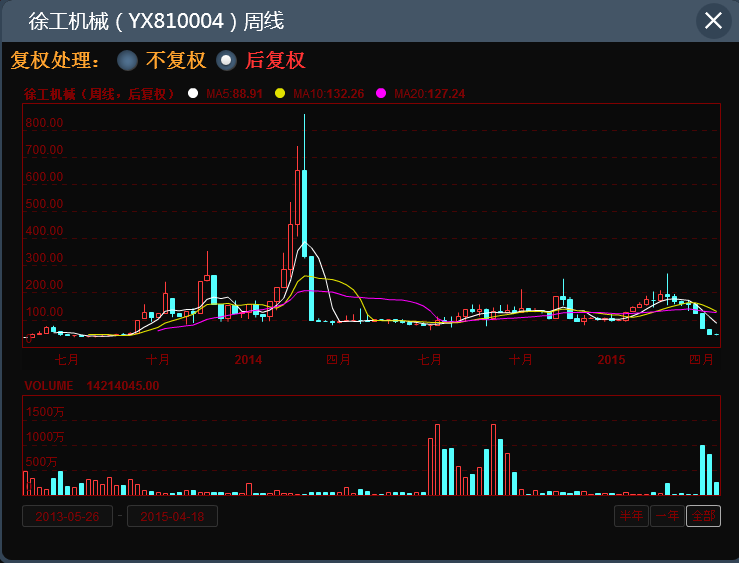Close the 徐工机械 weekly chart window

[713, 21]
